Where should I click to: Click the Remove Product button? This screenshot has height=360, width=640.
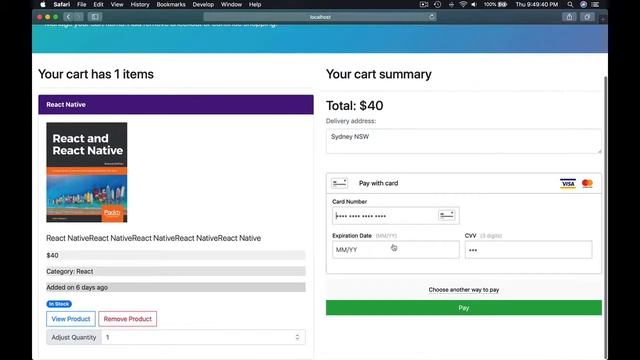[127, 319]
